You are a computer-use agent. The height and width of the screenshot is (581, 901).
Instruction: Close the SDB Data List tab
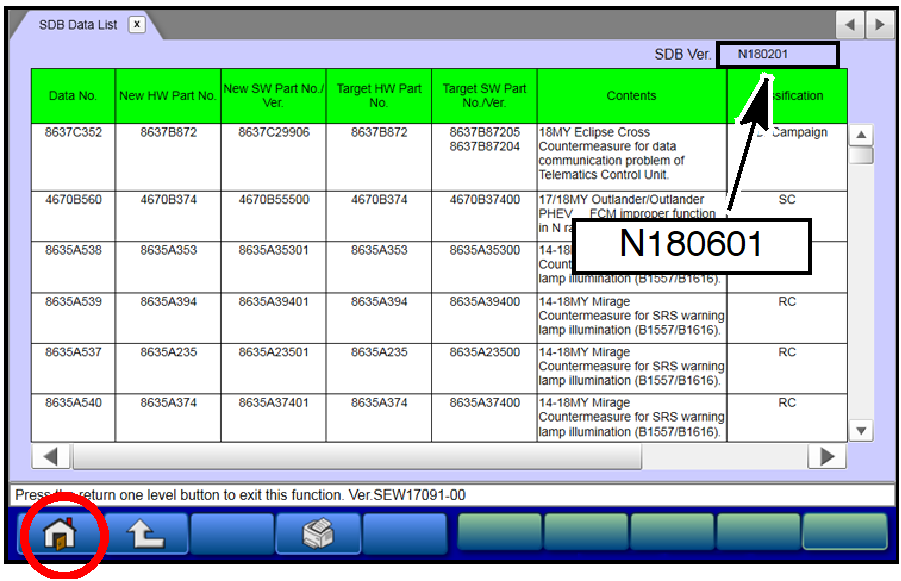137,25
